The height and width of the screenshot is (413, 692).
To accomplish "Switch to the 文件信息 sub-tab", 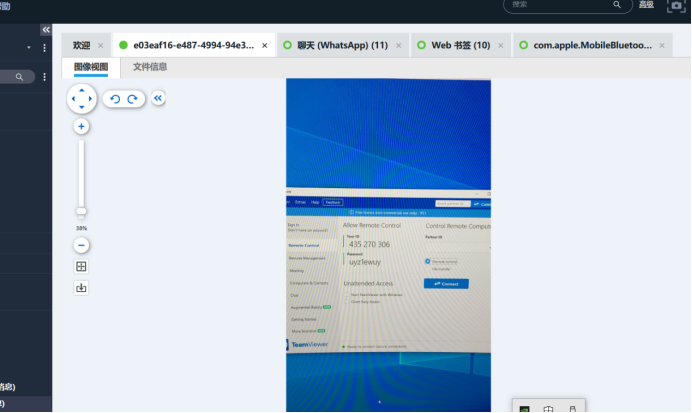I will pos(150,67).
